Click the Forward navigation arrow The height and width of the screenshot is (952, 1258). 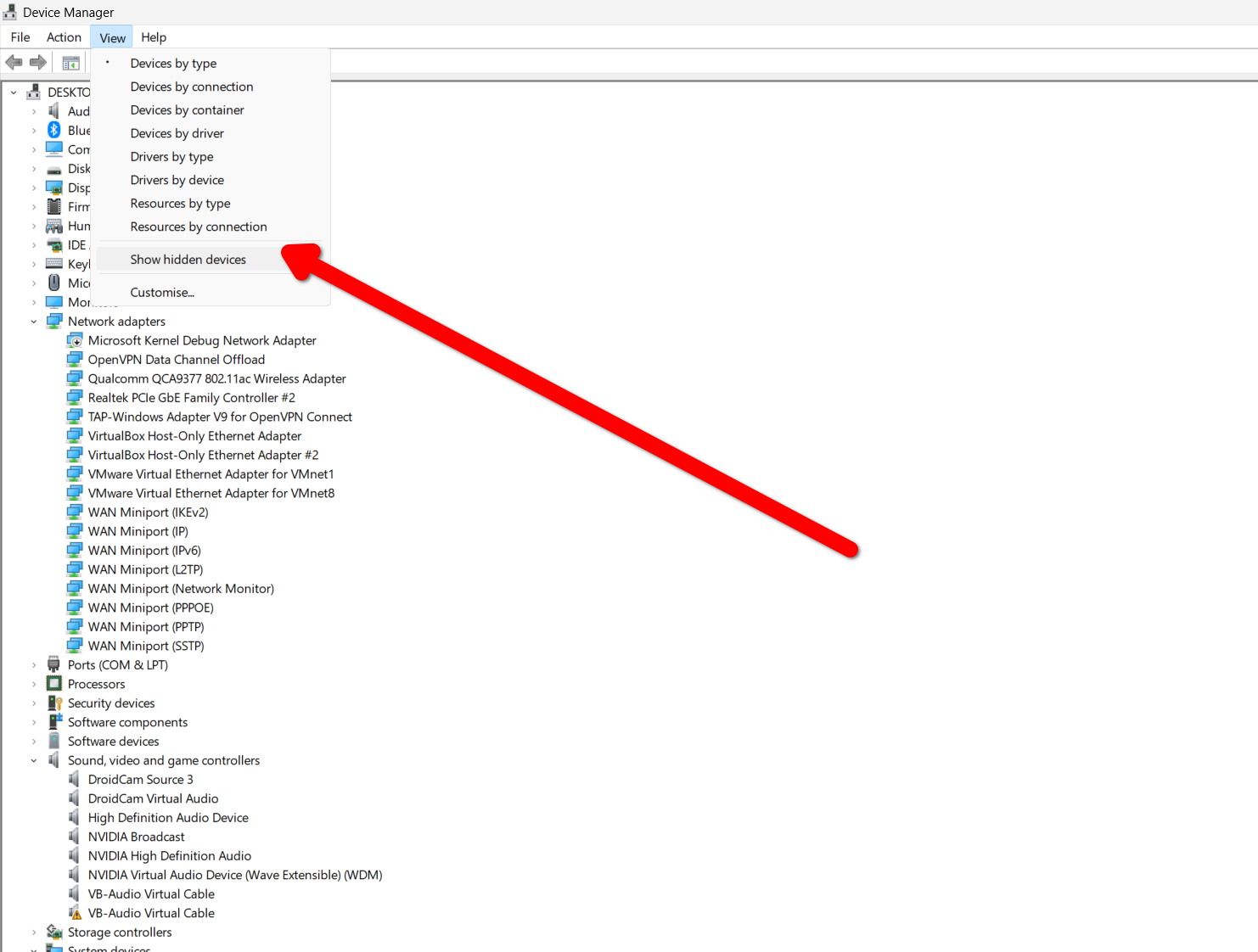pos(37,61)
